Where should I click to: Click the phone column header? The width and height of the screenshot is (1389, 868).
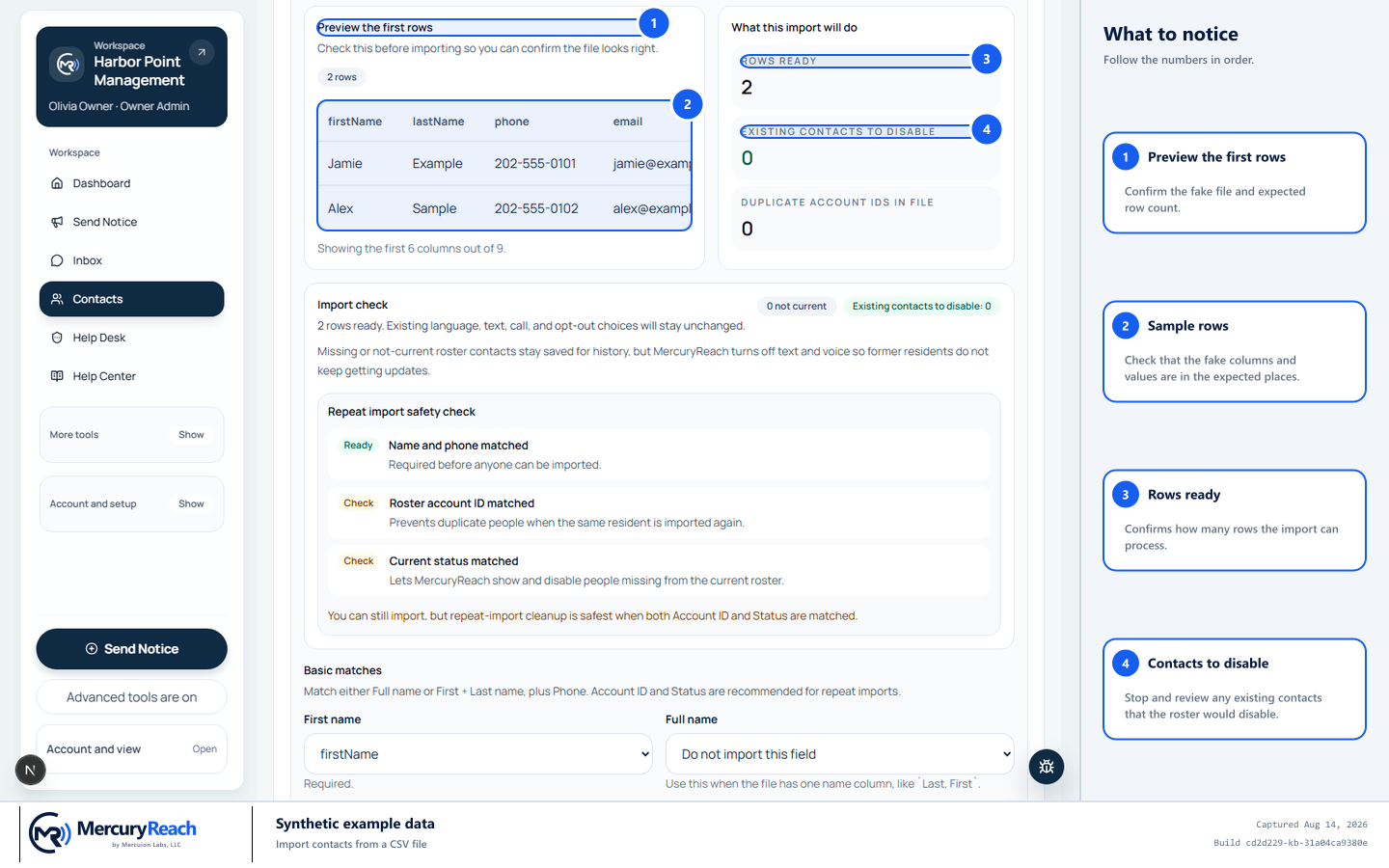512,122
